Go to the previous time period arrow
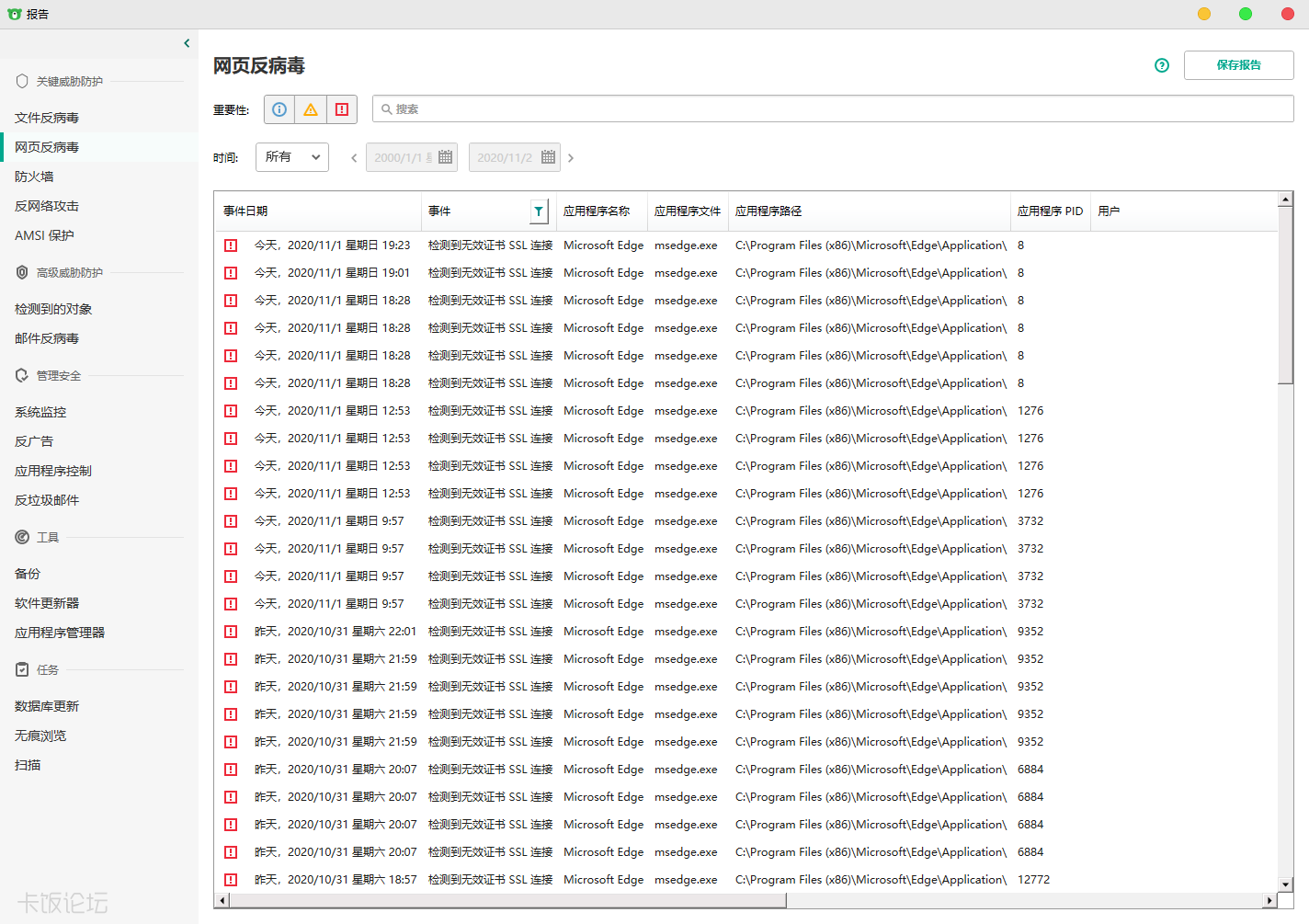 tap(354, 158)
